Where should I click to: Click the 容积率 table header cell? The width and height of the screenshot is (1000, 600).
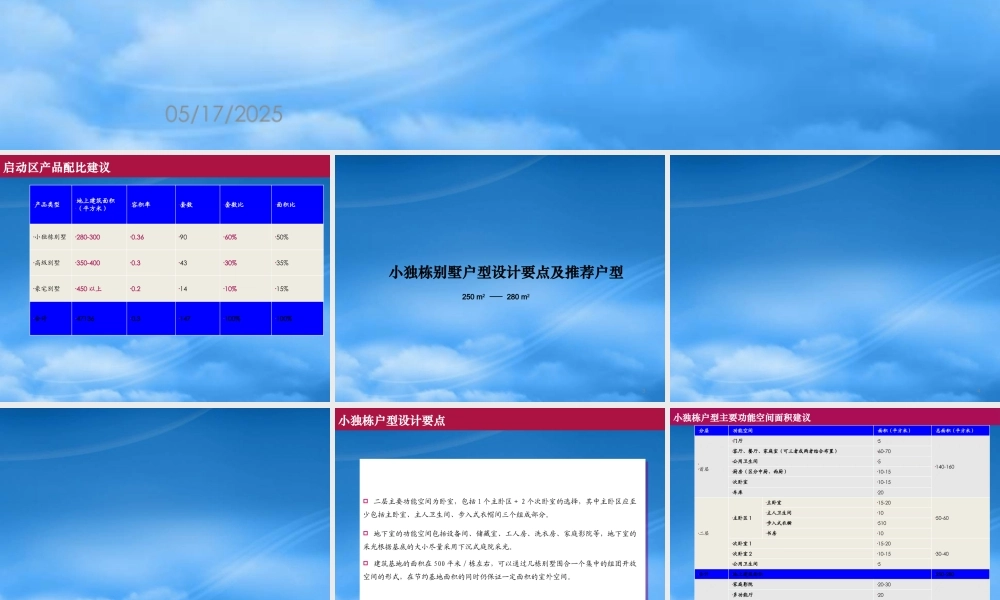pos(151,205)
